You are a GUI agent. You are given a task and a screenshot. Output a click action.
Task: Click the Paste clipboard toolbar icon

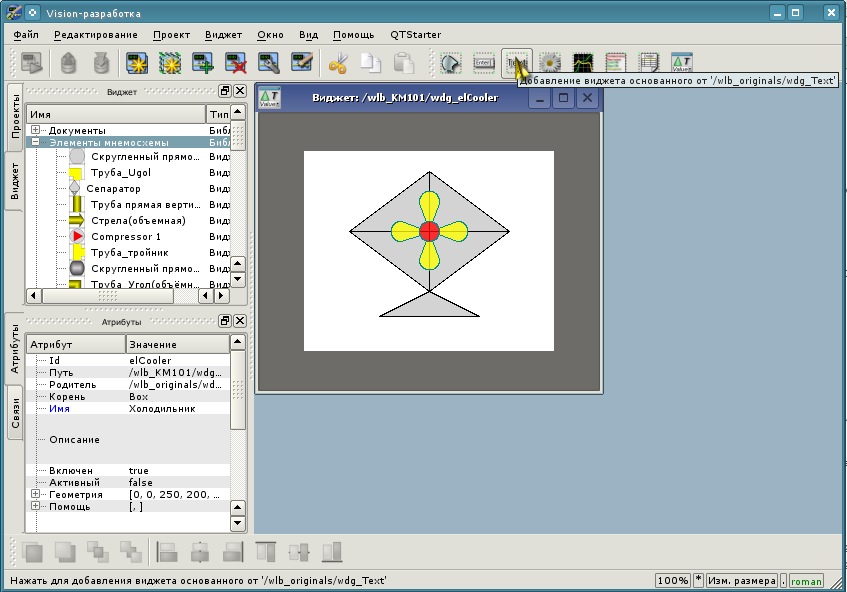tap(403, 63)
